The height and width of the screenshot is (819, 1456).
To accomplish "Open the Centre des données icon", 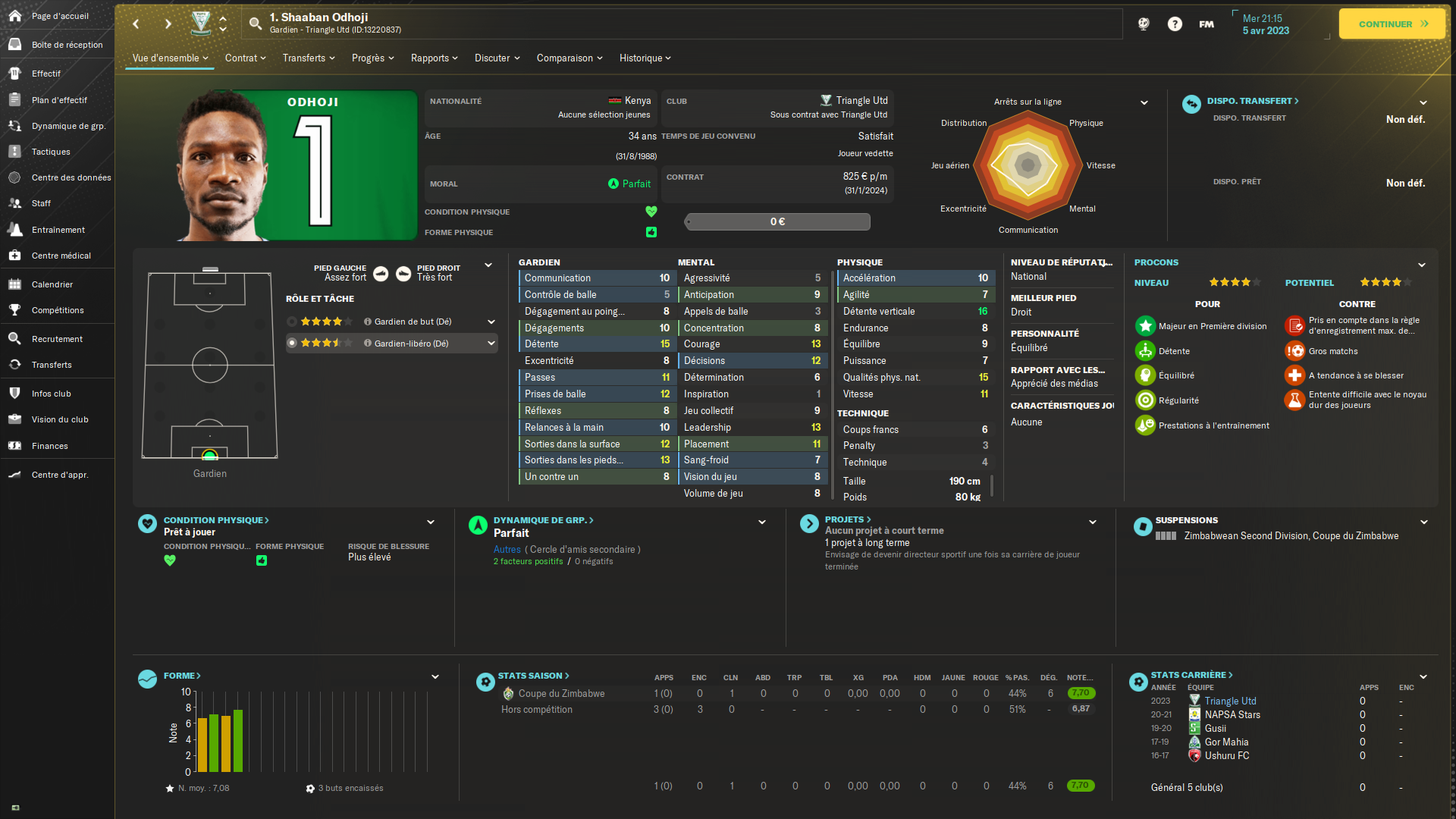I will (x=15, y=177).
